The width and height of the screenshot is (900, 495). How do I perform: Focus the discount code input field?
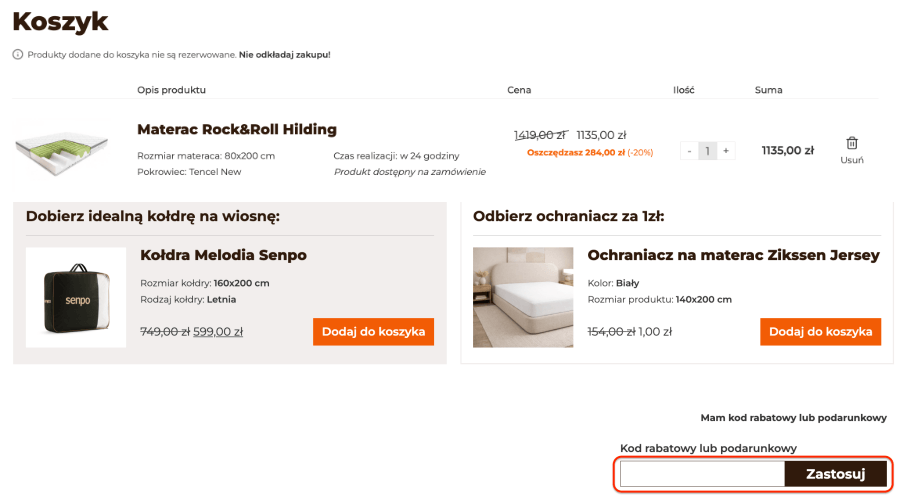coord(702,473)
